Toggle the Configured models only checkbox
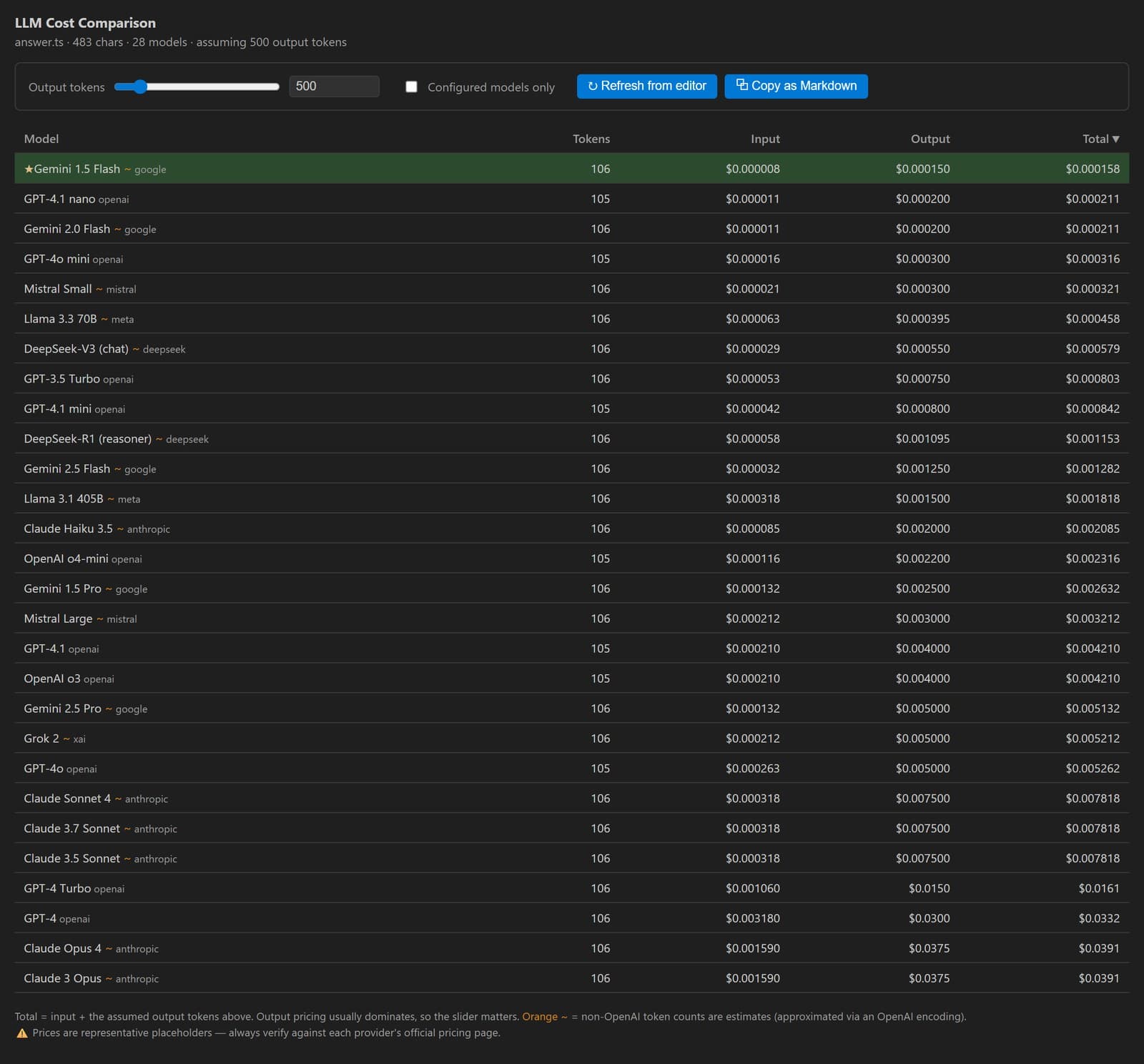1144x1064 pixels. pyautogui.click(x=411, y=87)
